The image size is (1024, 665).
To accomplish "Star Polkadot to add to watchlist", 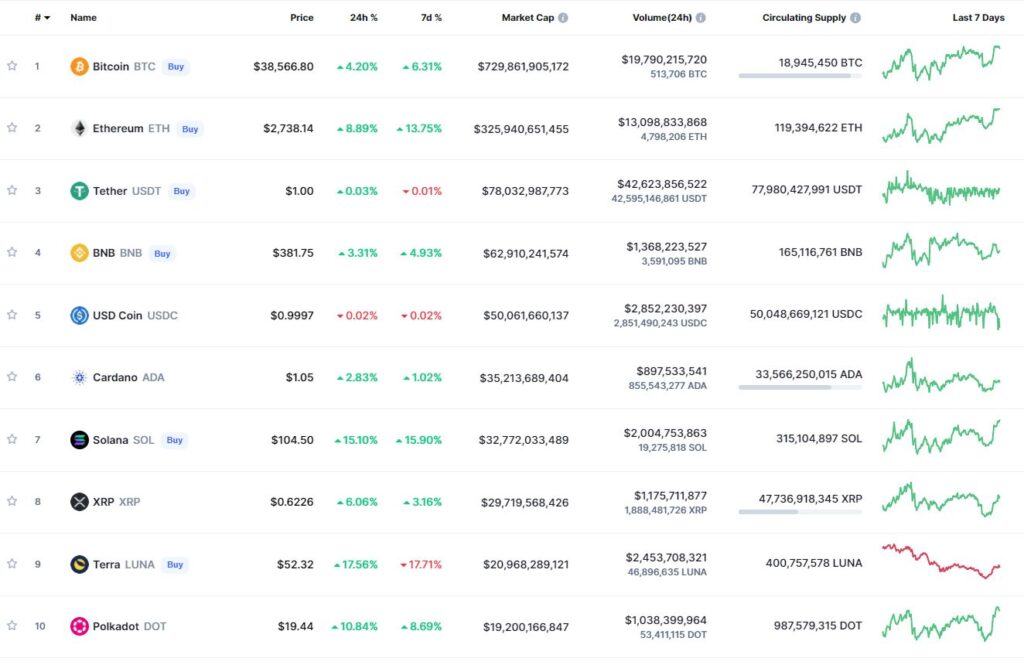I will click(12, 625).
